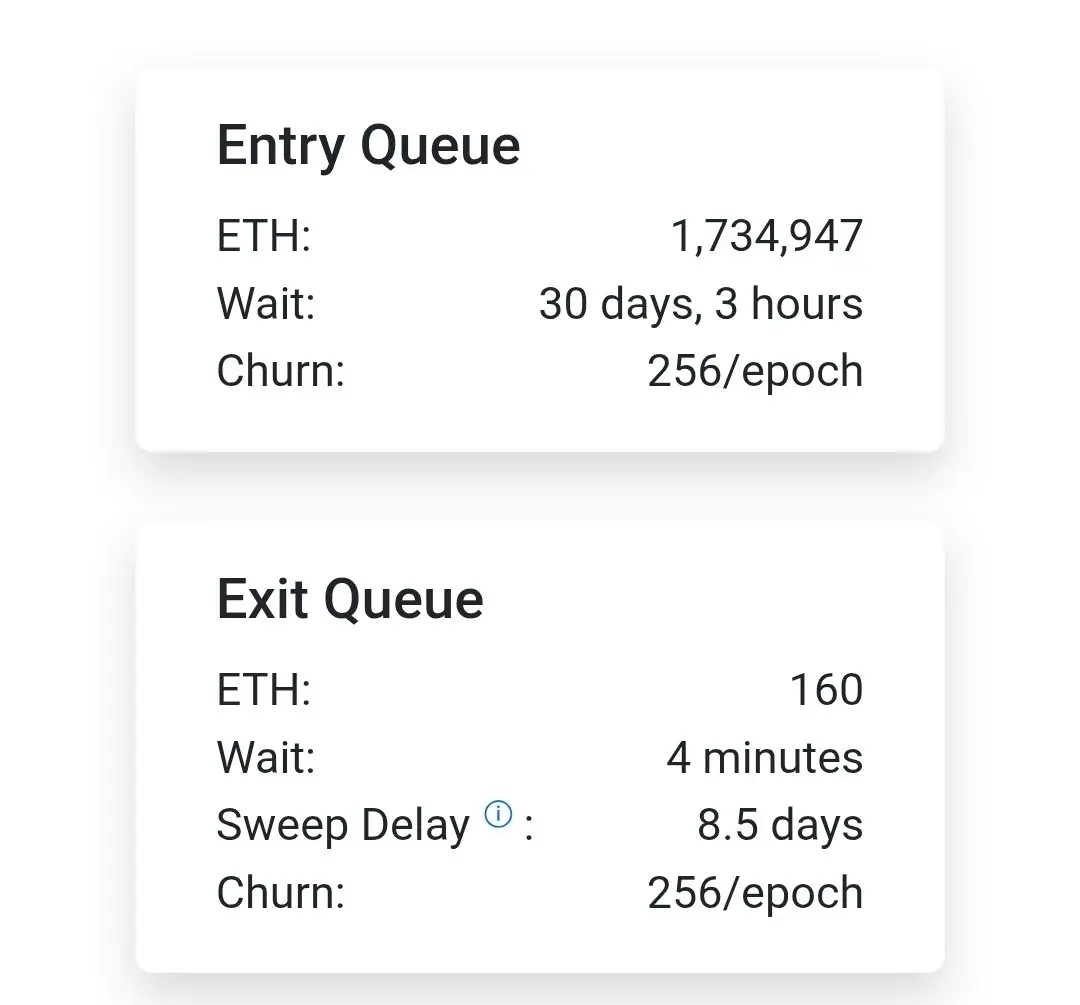Click the Exit Queue heading

tap(350, 599)
